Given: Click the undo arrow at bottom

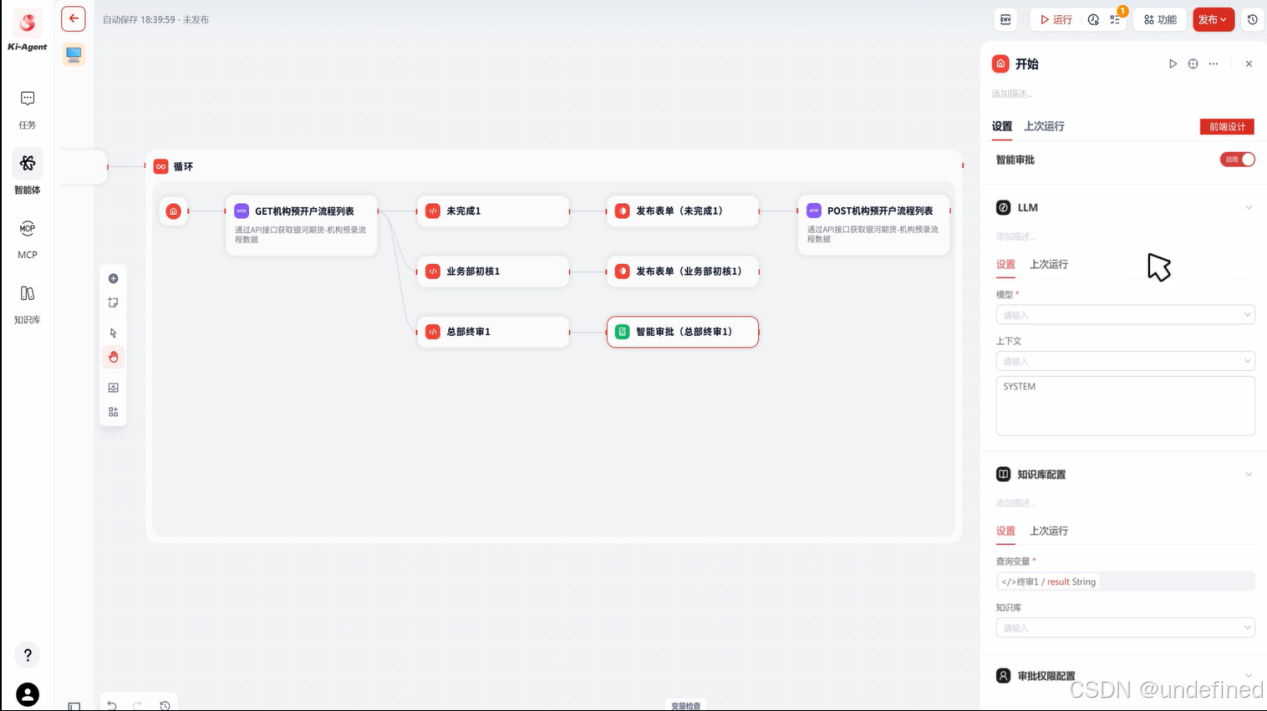Looking at the screenshot, I should click(112, 705).
